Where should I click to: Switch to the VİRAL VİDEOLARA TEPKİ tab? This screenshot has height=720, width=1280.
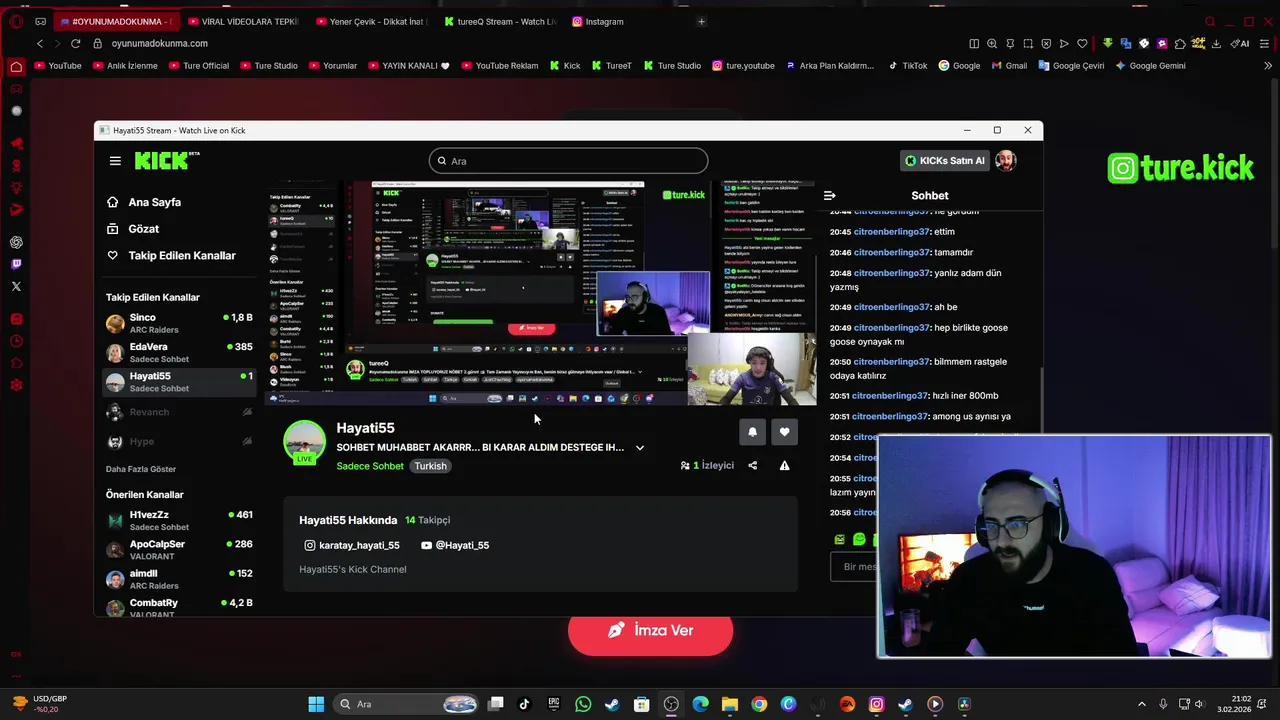[241, 21]
